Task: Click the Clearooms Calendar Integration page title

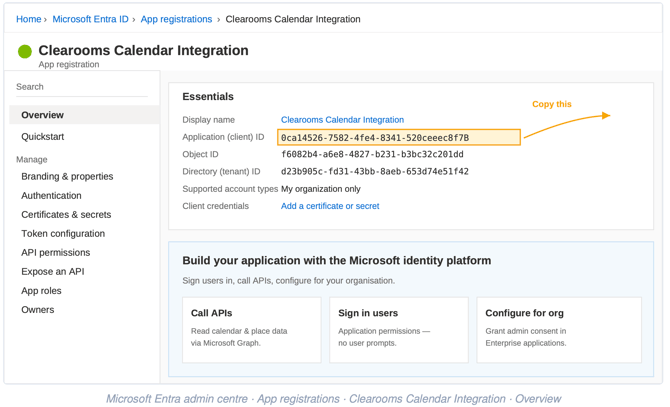Action: [x=144, y=50]
